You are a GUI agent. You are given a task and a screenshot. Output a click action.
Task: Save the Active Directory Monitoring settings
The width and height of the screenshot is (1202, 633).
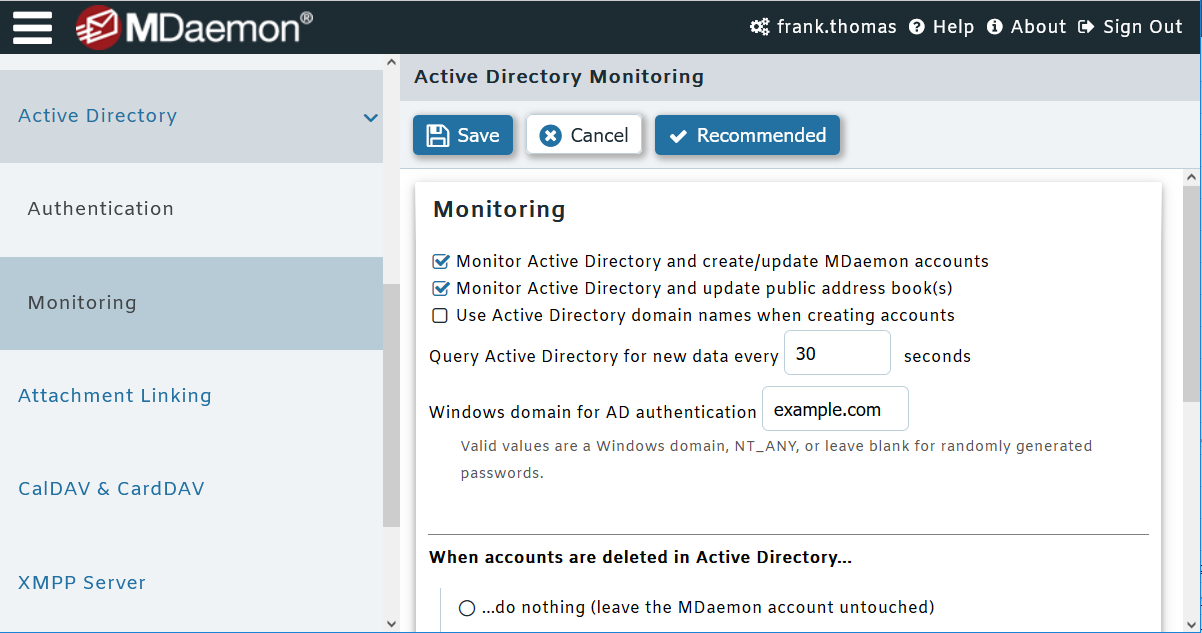(463, 135)
